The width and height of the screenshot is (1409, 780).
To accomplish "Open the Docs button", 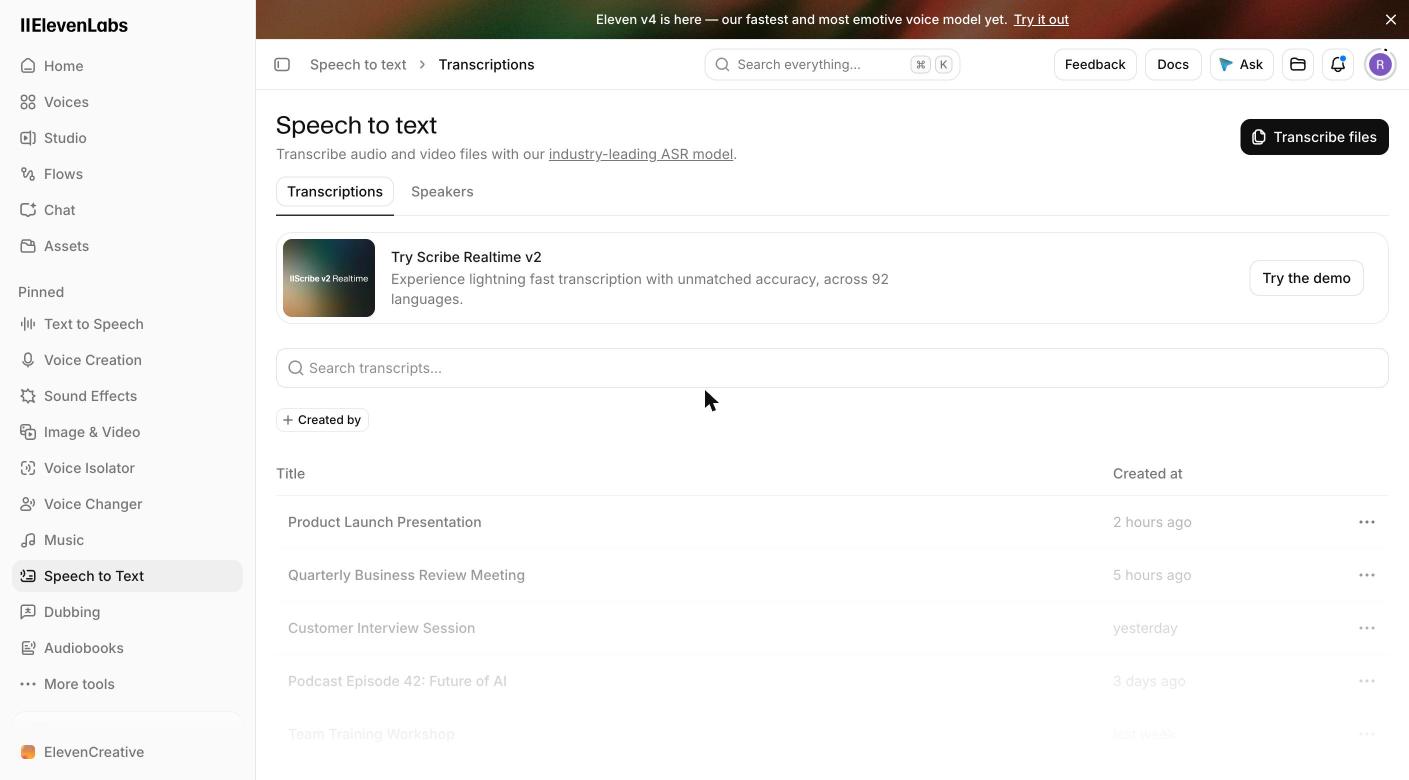I will [x=1173, y=64].
